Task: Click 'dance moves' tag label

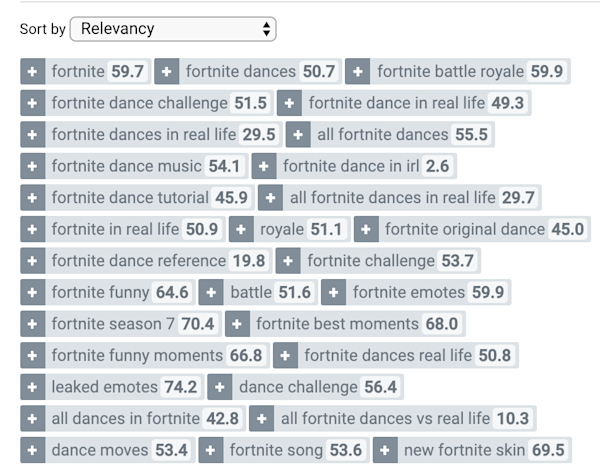Action: [x=100, y=450]
